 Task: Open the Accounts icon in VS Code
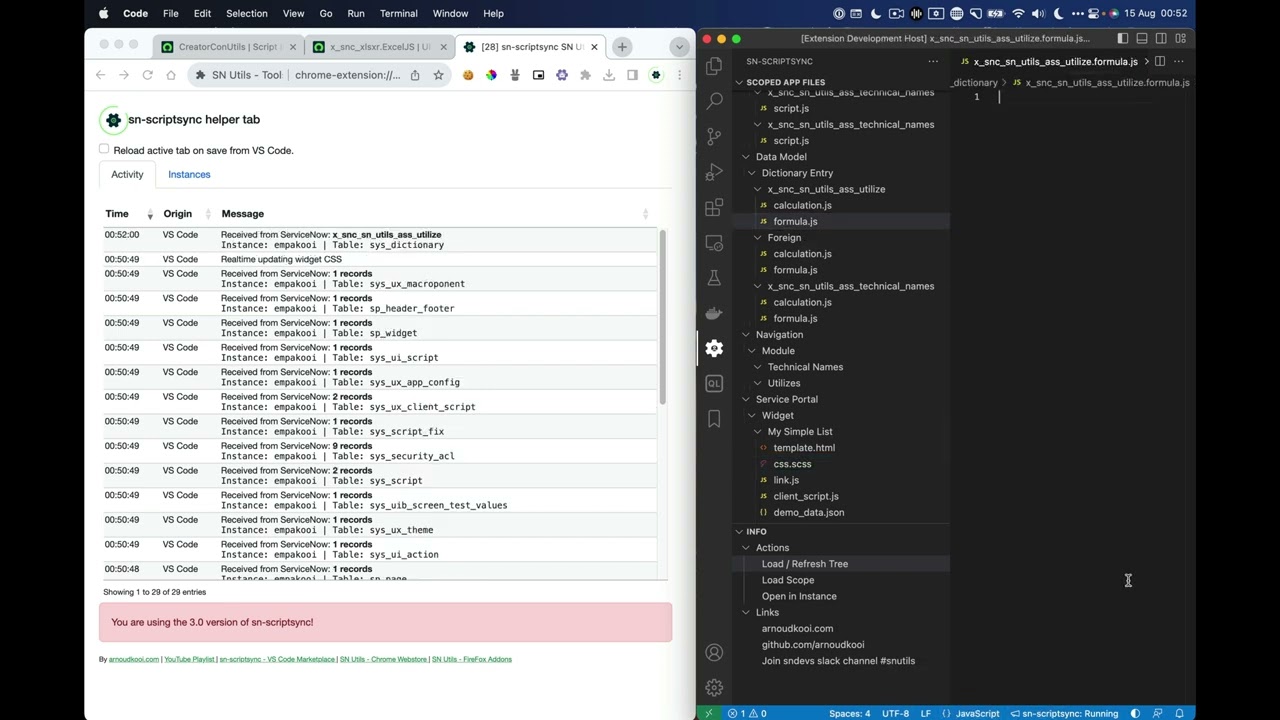point(714,652)
